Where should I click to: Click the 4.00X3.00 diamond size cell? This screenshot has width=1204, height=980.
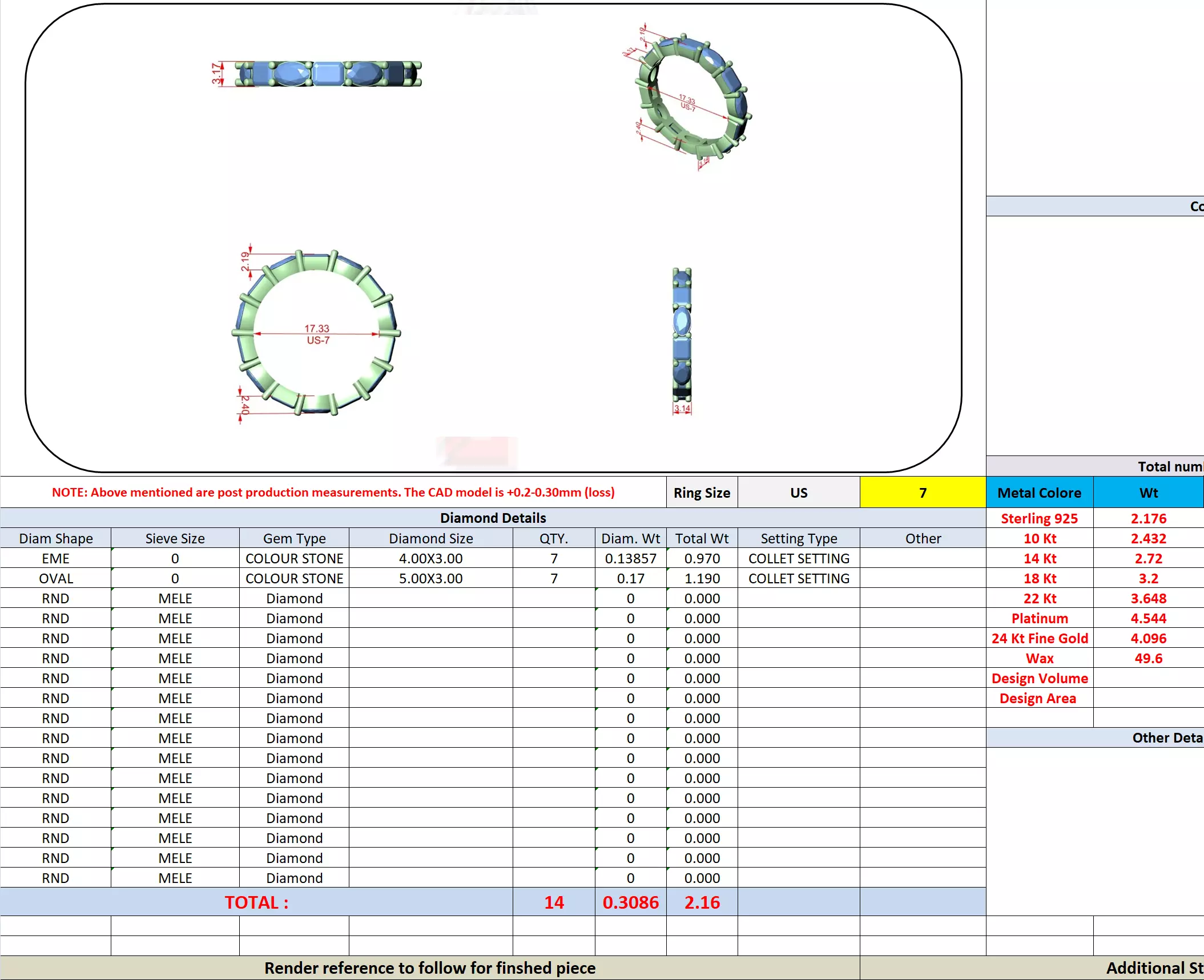(x=430, y=558)
